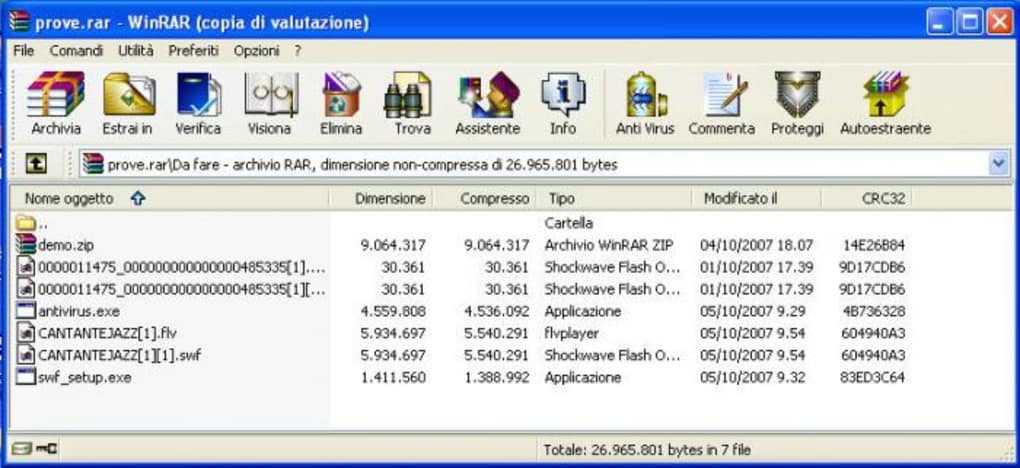The image size is (1020, 468).
Task: Click size value 9.064.317 under Dimensione
Action: (393, 245)
